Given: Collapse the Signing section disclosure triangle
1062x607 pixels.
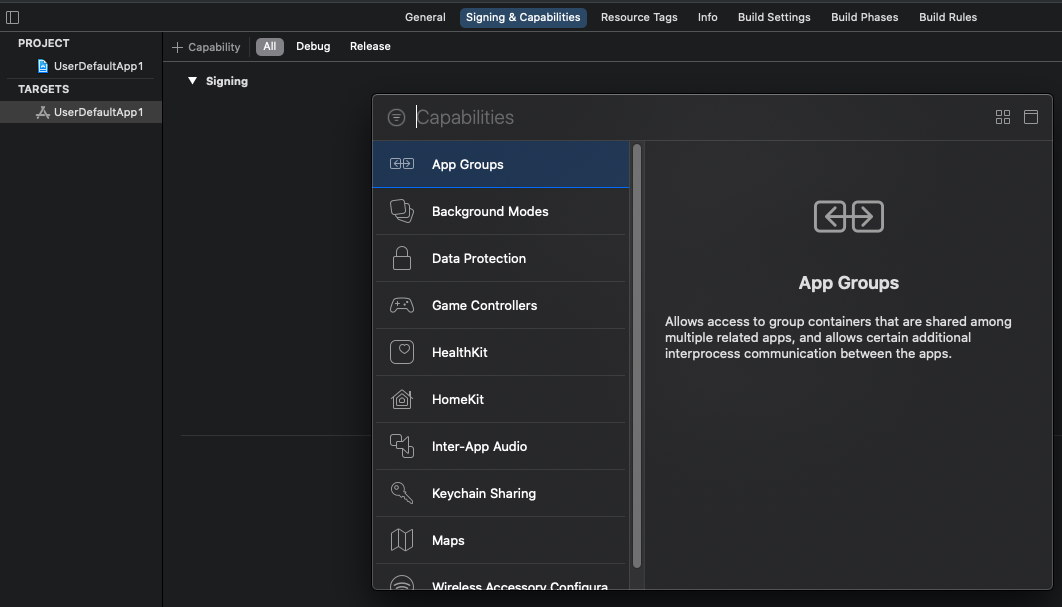Looking at the screenshot, I should tap(193, 81).
